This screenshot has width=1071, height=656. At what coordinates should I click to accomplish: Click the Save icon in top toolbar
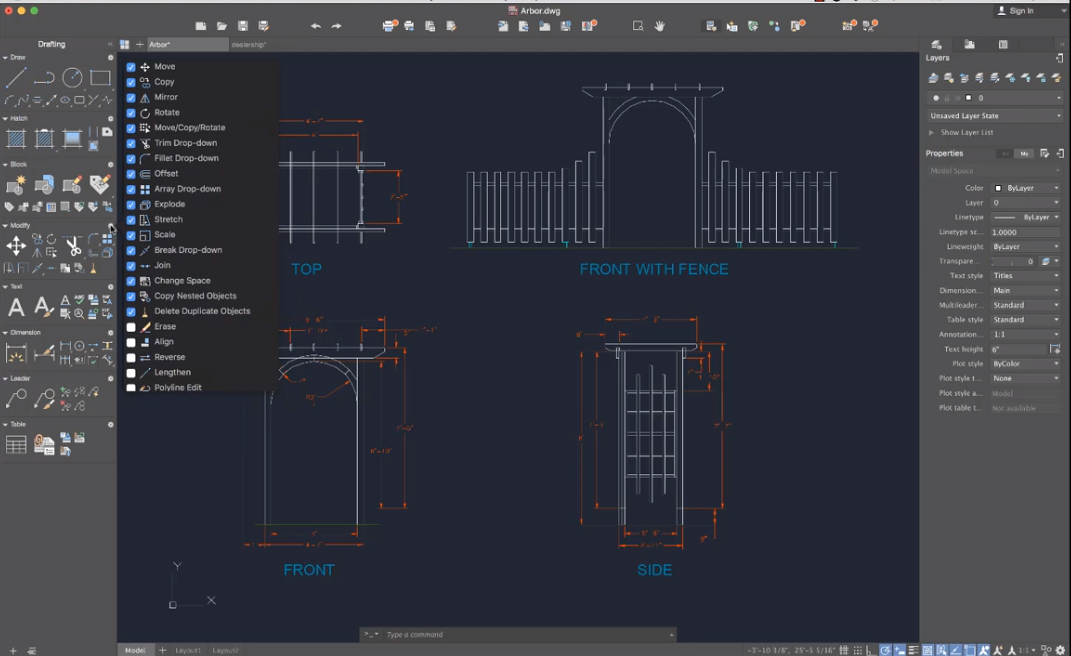[x=242, y=26]
